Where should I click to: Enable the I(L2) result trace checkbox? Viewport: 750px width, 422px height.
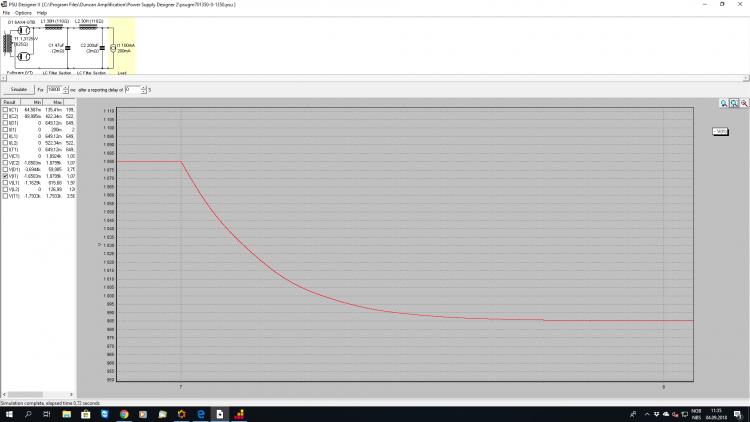(5, 143)
